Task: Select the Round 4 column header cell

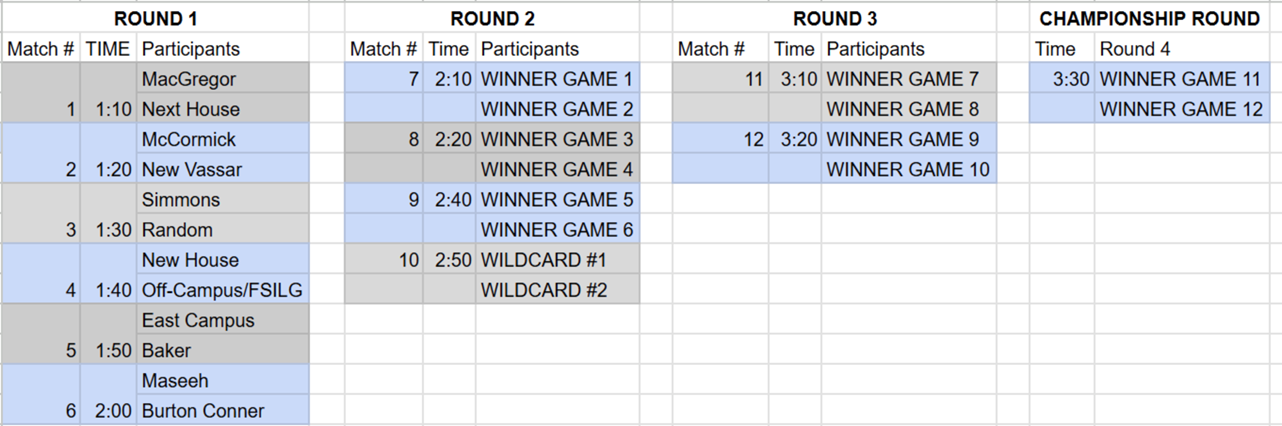Action: click(x=1181, y=49)
